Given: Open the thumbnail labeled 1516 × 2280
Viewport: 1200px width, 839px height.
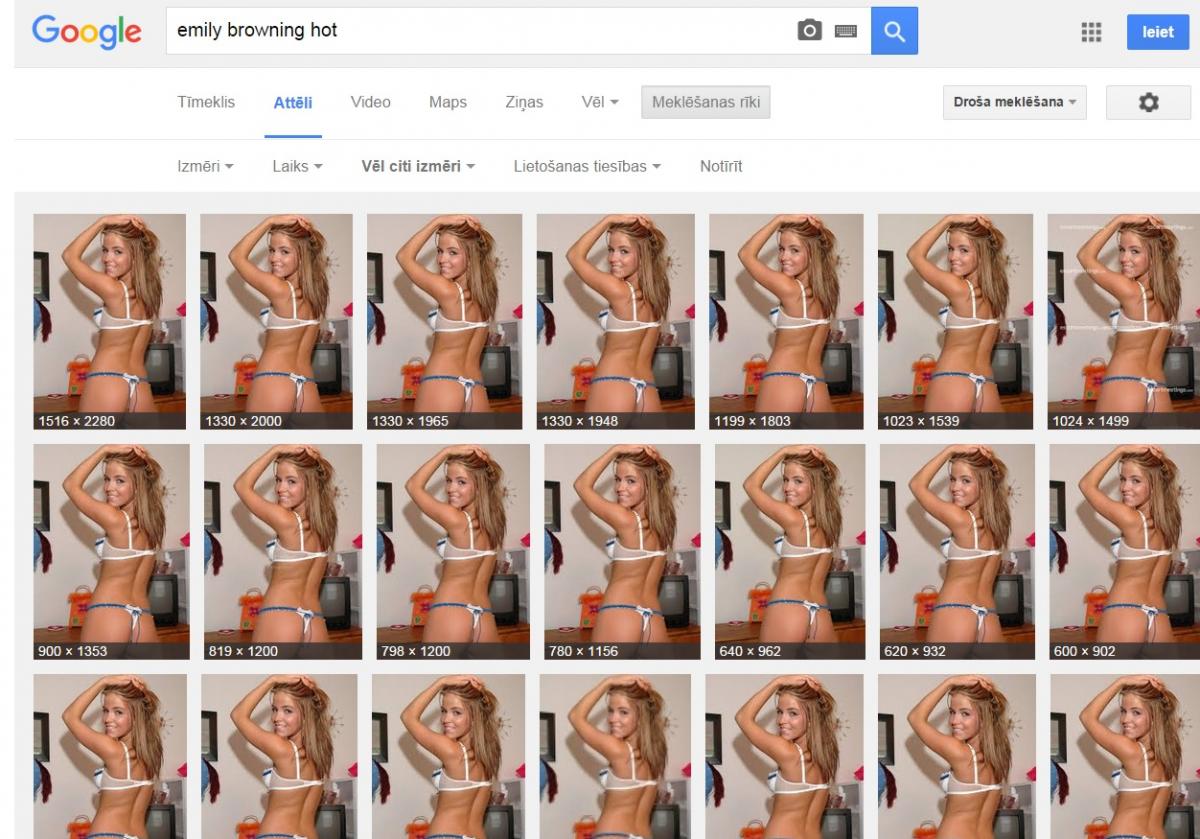Looking at the screenshot, I should tap(109, 321).
